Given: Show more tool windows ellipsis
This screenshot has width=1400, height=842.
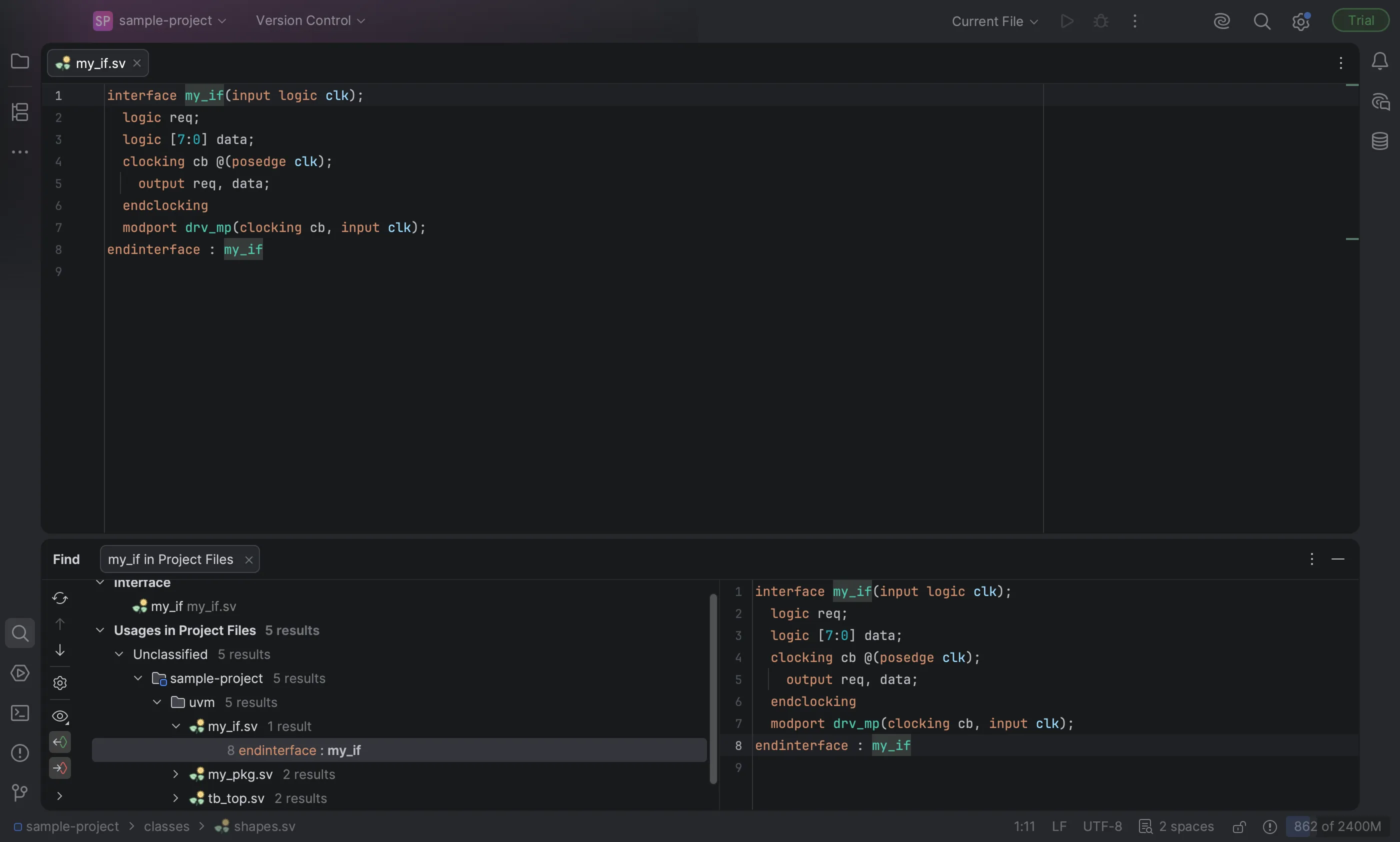Looking at the screenshot, I should (20, 152).
